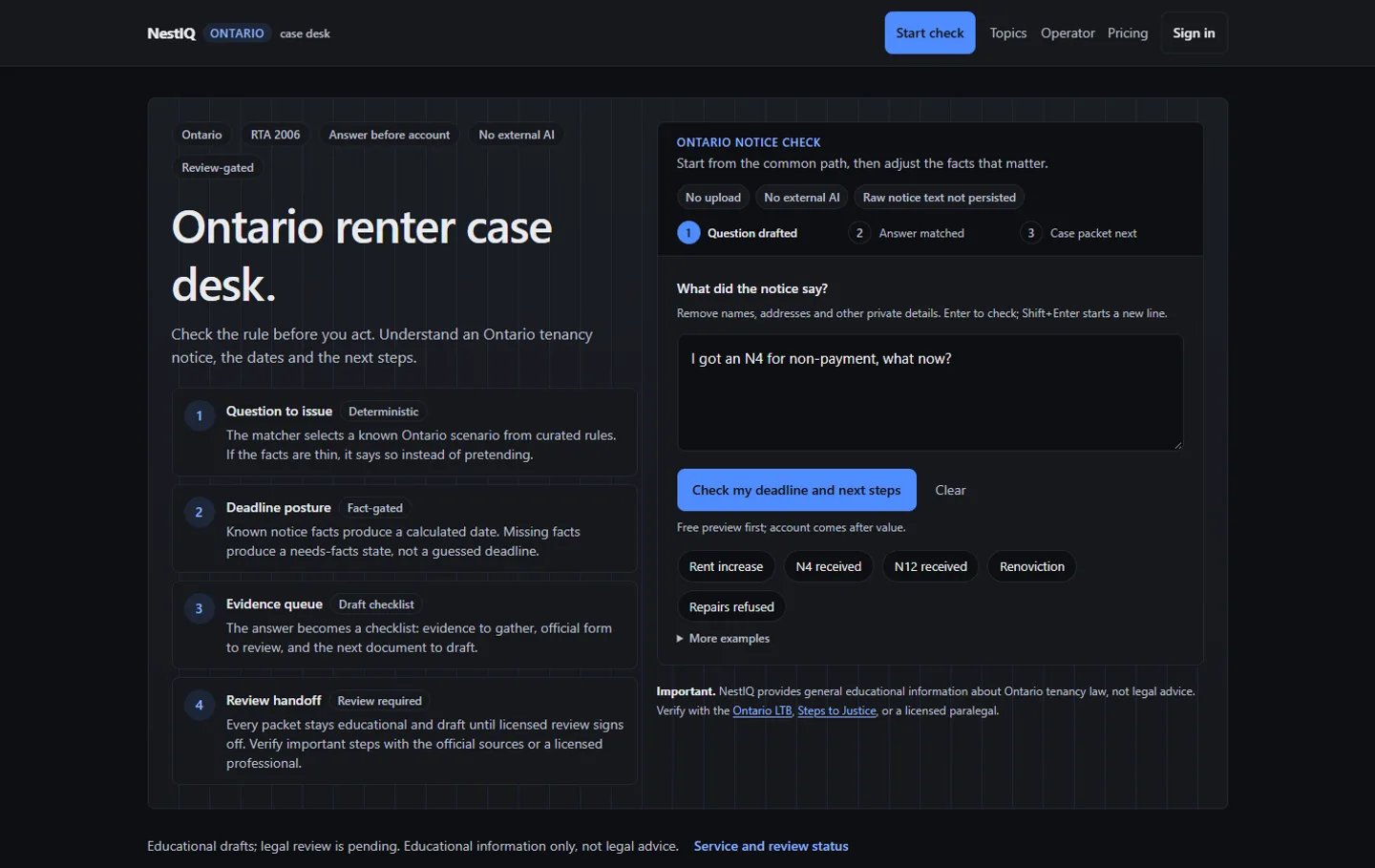Expand More examples
The image size is (1375, 868).
[724, 638]
